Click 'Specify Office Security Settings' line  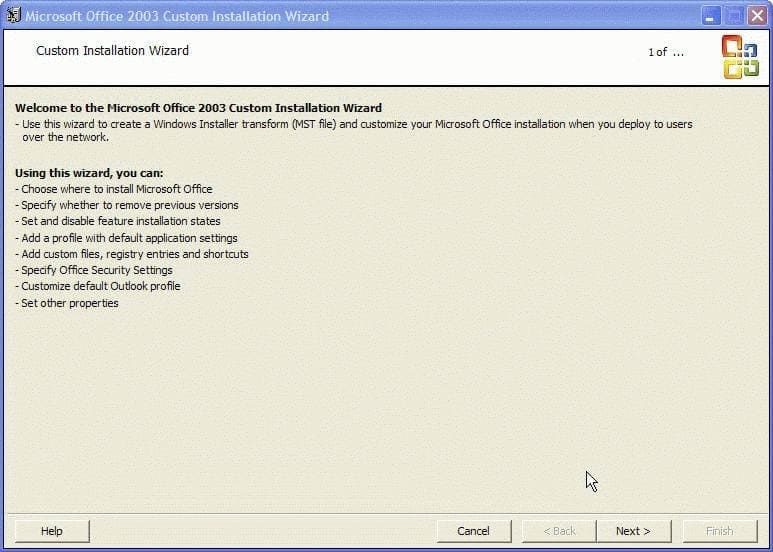tap(94, 270)
